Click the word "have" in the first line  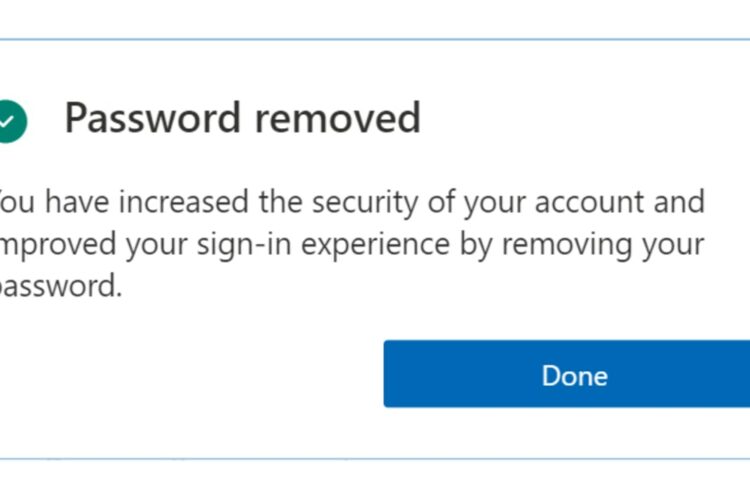77,202
